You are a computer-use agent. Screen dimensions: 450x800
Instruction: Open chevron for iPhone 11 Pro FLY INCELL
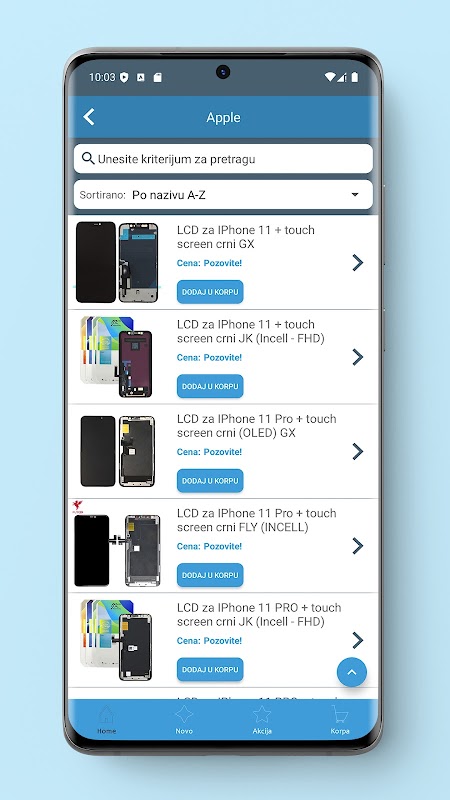click(x=358, y=546)
